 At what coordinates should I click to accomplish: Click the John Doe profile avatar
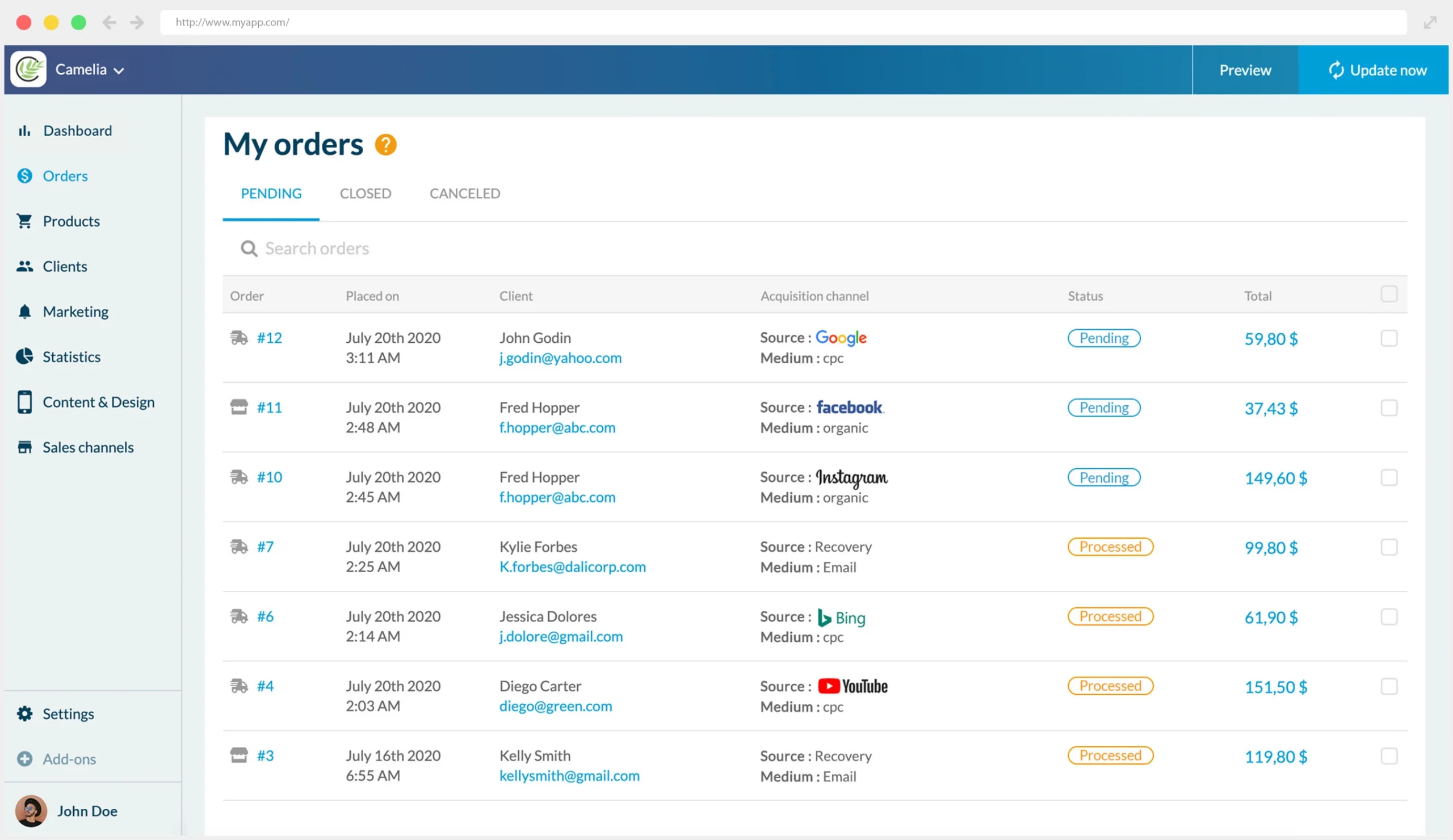point(31,810)
